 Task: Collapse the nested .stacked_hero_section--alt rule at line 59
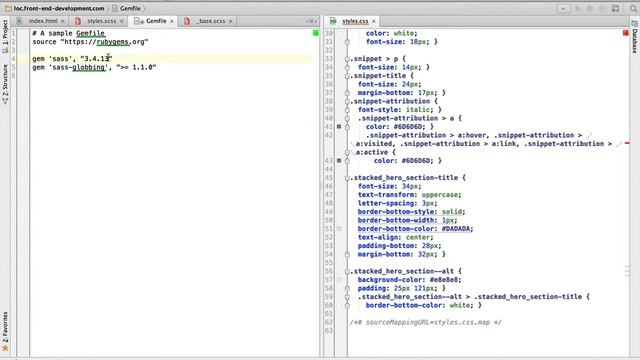pyautogui.click(x=347, y=297)
